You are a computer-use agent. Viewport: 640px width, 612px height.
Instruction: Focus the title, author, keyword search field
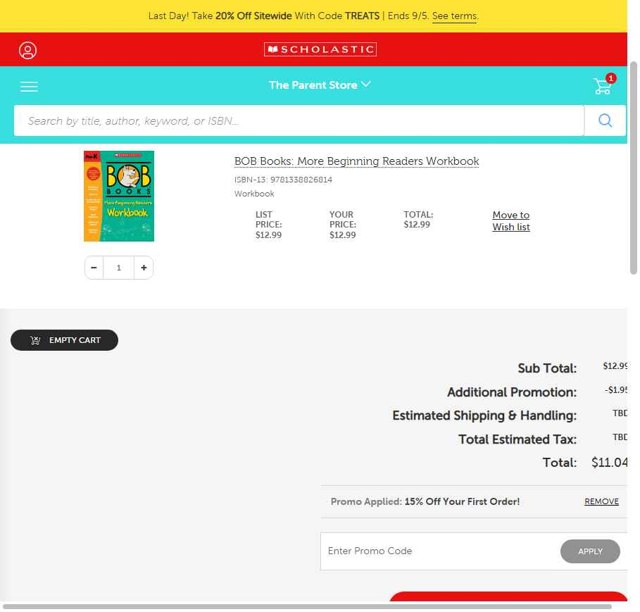pos(299,120)
